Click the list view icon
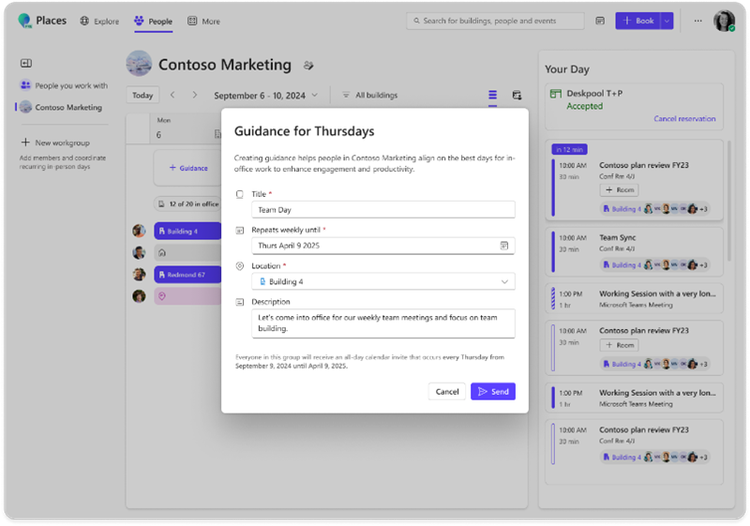 tap(492, 95)
